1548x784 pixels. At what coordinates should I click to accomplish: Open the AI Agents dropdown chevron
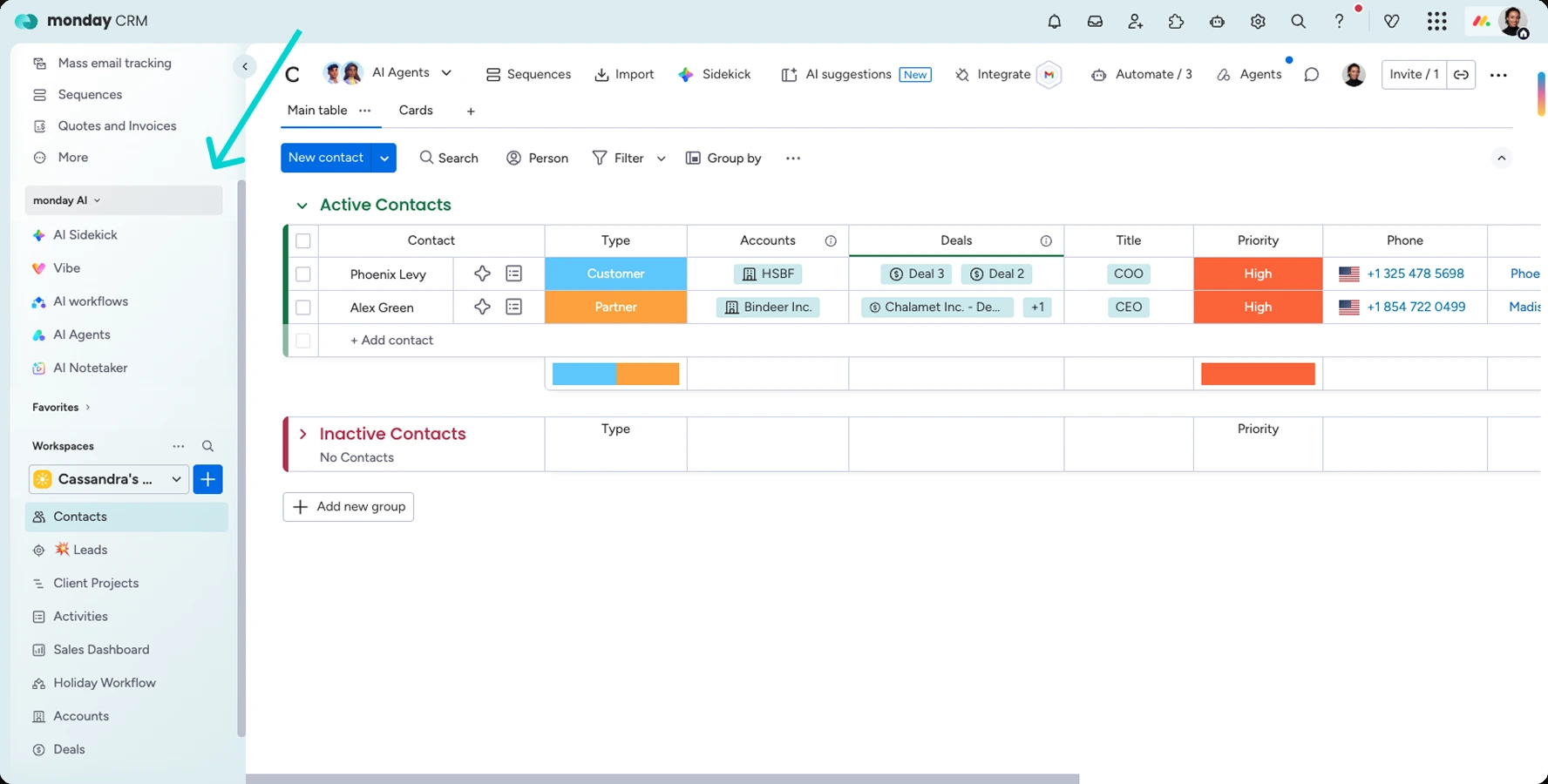(446, 73)
